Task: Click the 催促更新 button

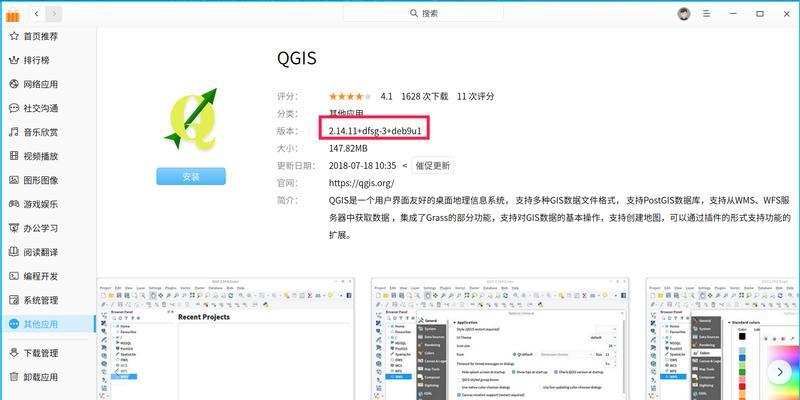Action: [x=433, y=166]
